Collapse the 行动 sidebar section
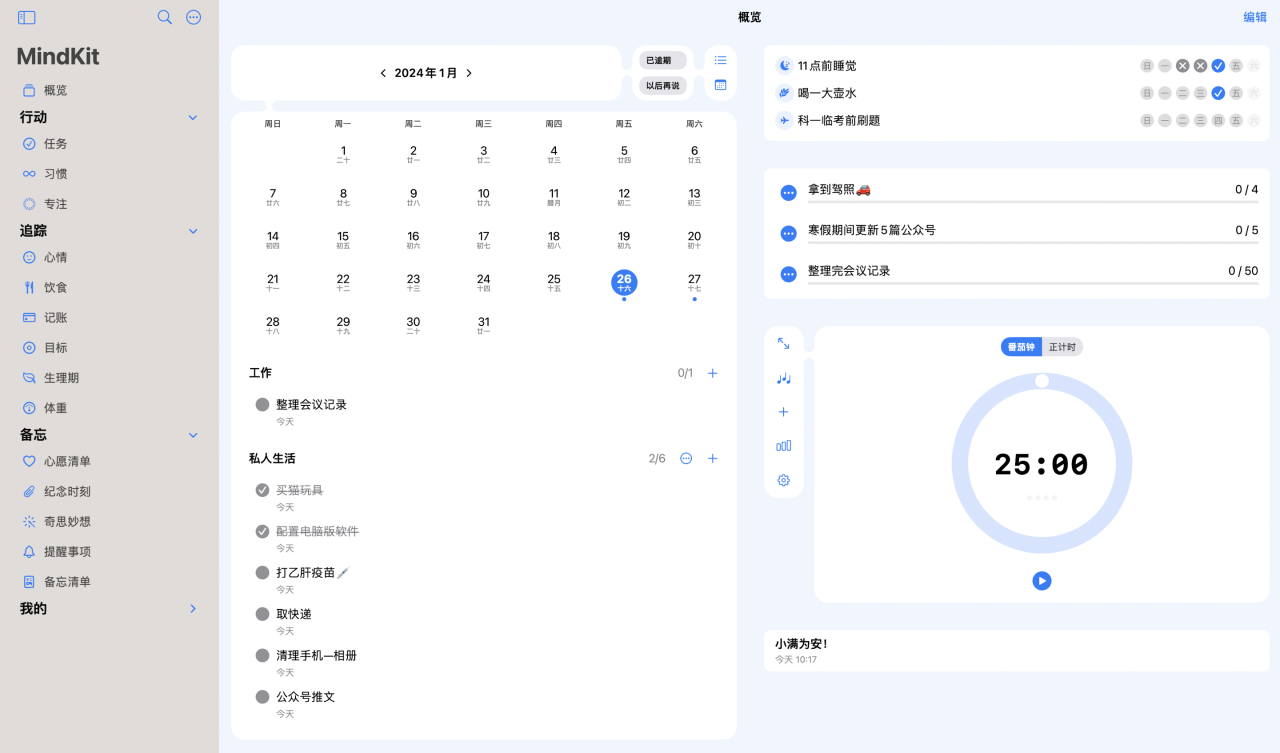 (x=193, y=118)
